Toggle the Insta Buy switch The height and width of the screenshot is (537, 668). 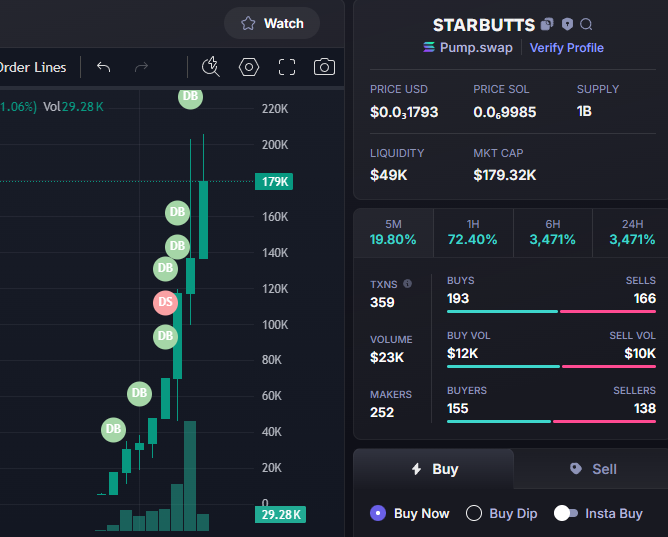pyautogui.click(x=566, y=513)
